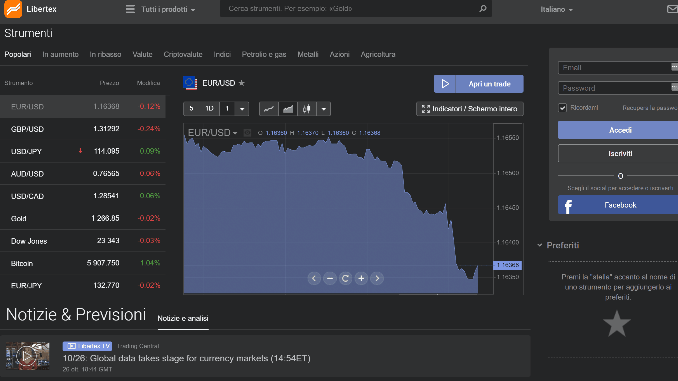Add EUR/USD to favorites with star
The height and width of the screenshot is (381, 678).
[242, 83]
